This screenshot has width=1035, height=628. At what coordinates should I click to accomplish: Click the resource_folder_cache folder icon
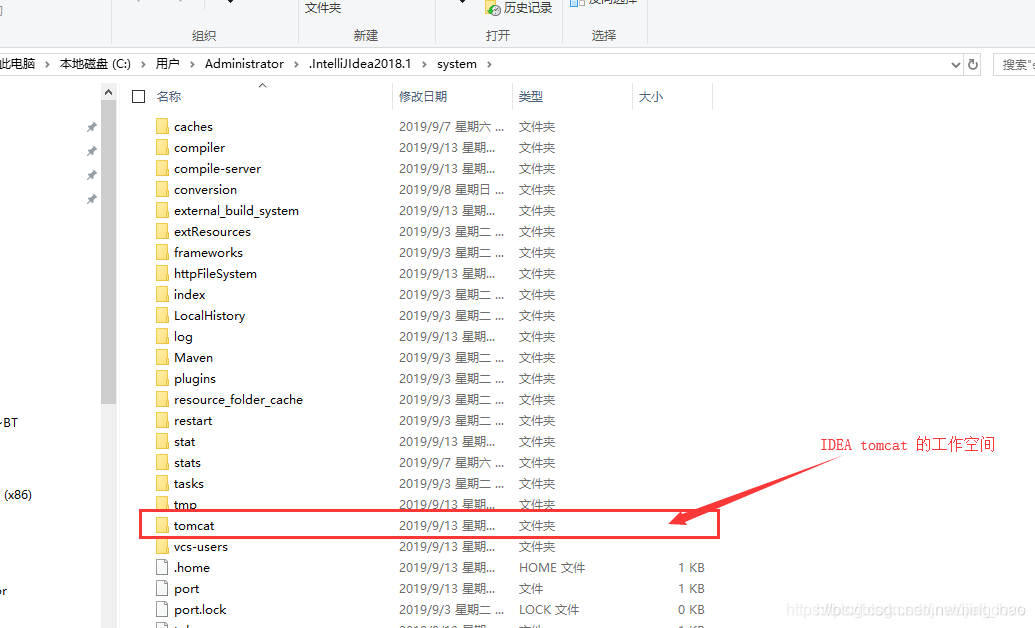(x=162, y=400)
